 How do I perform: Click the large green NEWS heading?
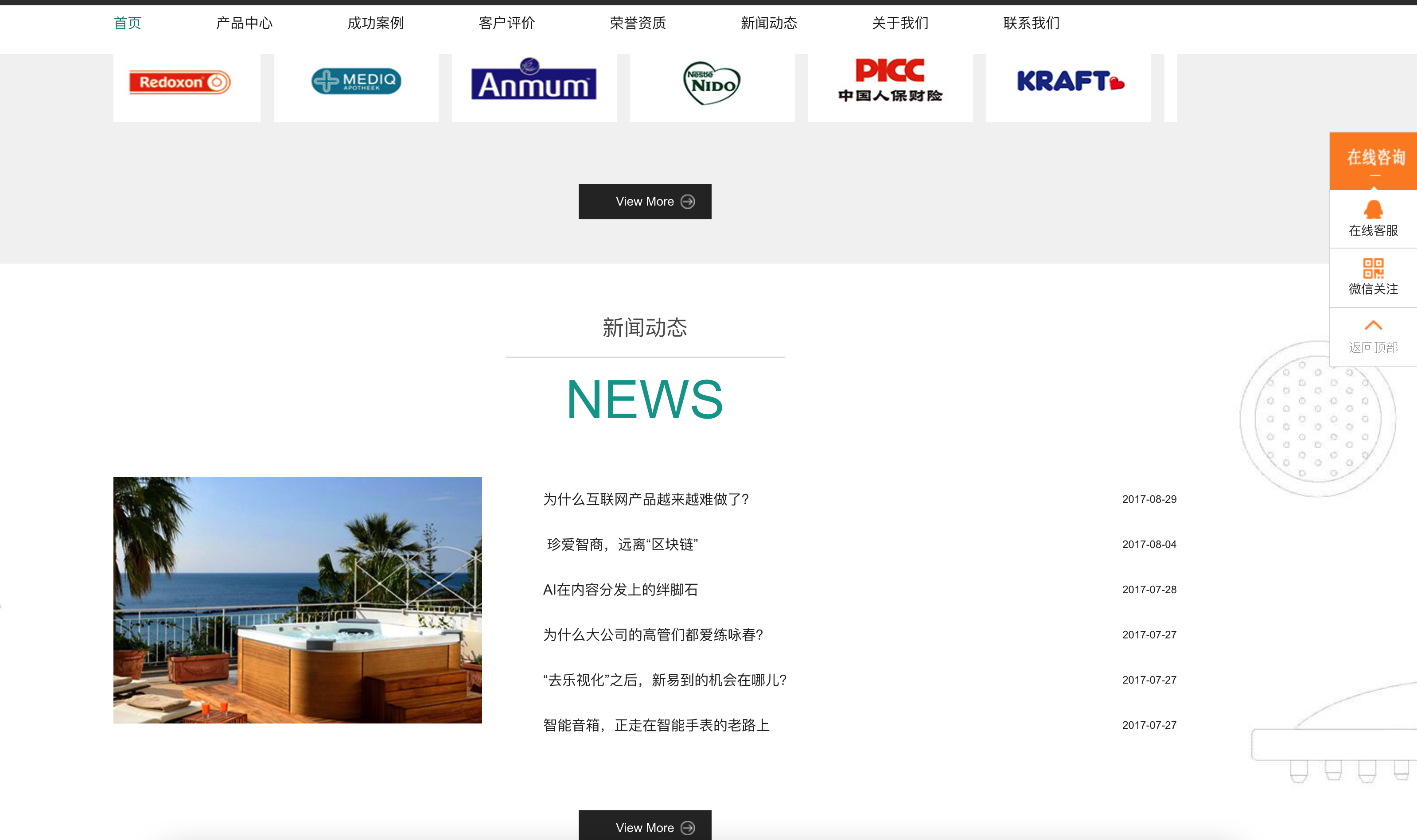[645, 400]
